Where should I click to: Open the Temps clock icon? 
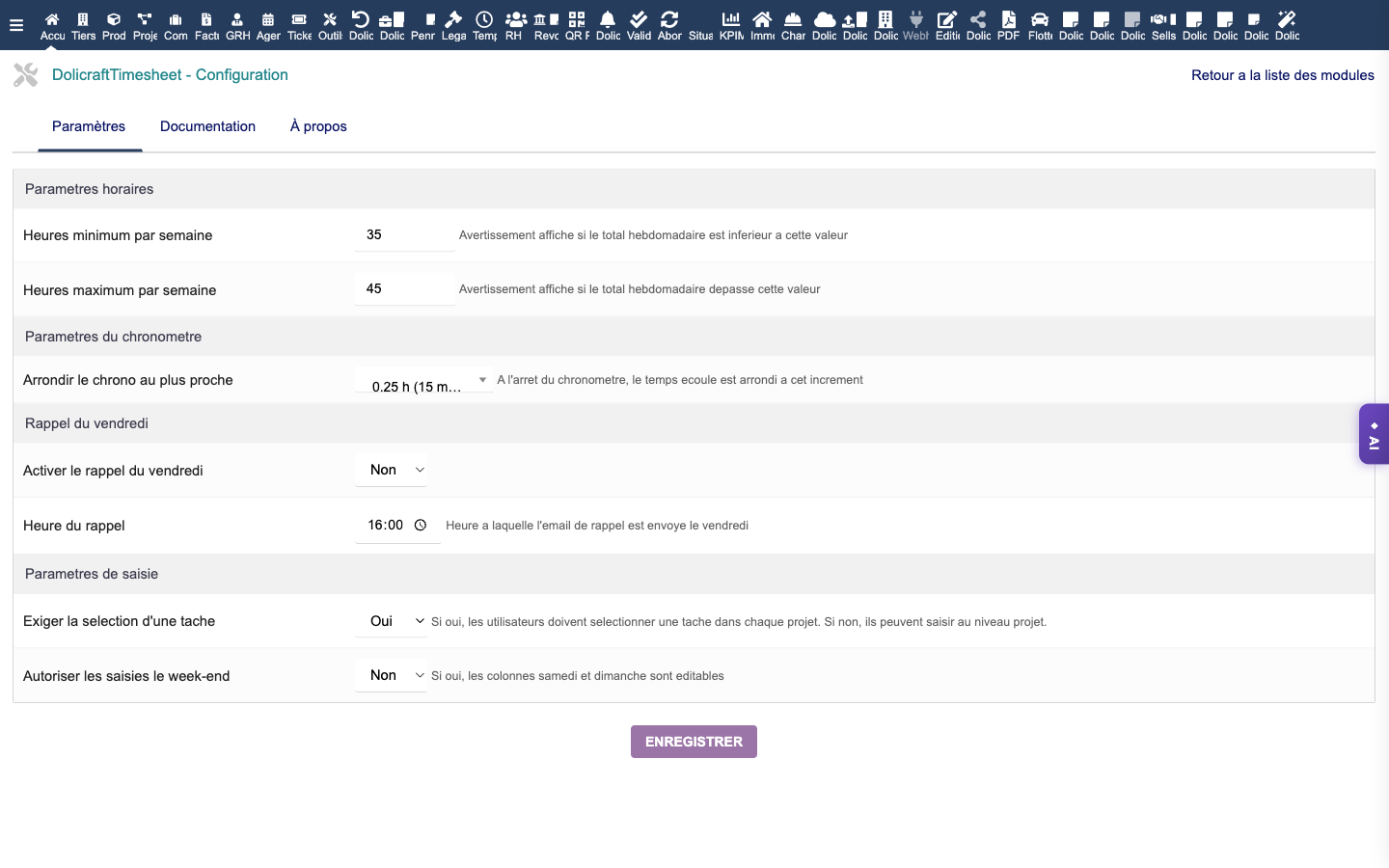[484, 19]
